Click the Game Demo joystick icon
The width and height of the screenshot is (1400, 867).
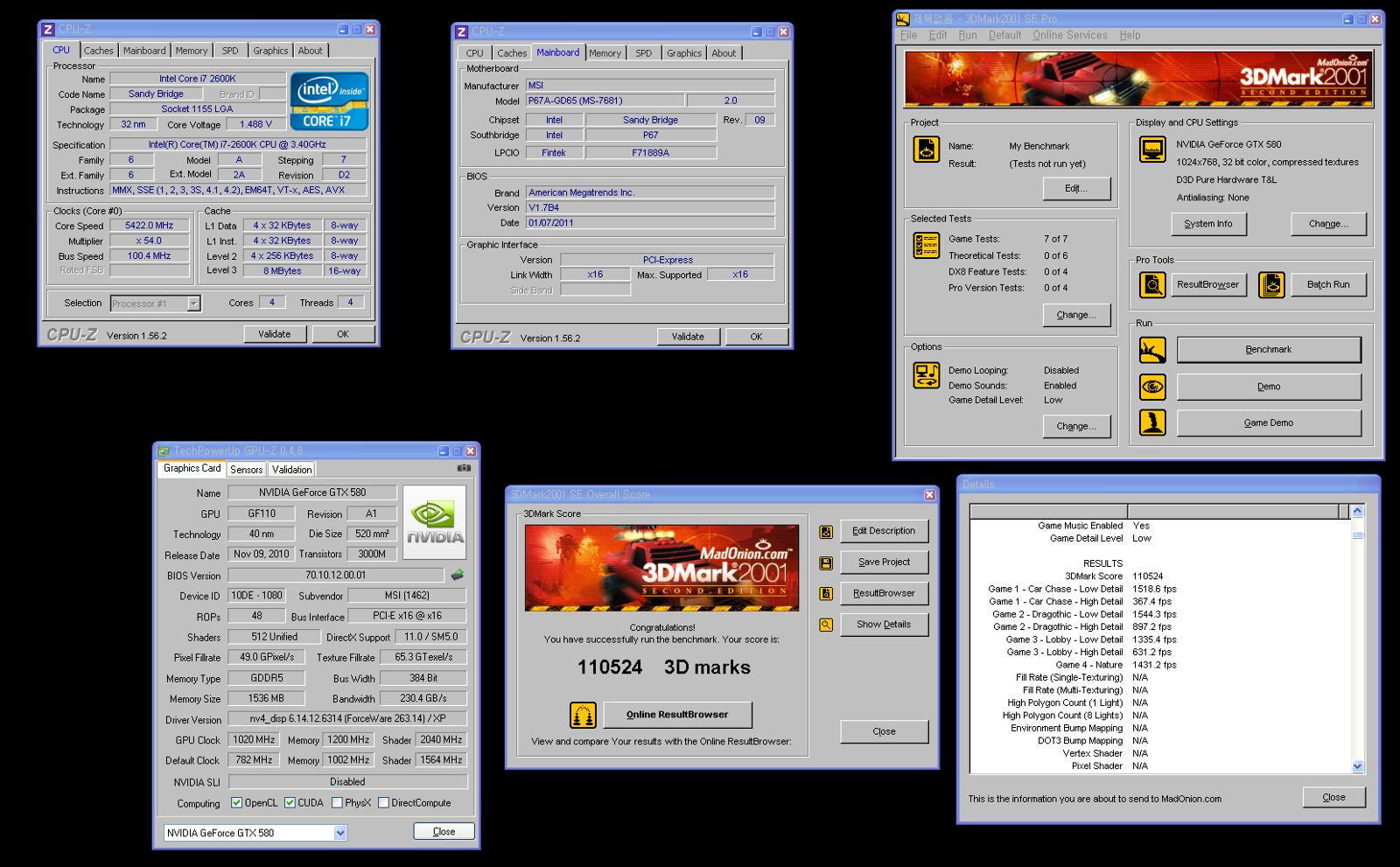(x=1152, y=423)
